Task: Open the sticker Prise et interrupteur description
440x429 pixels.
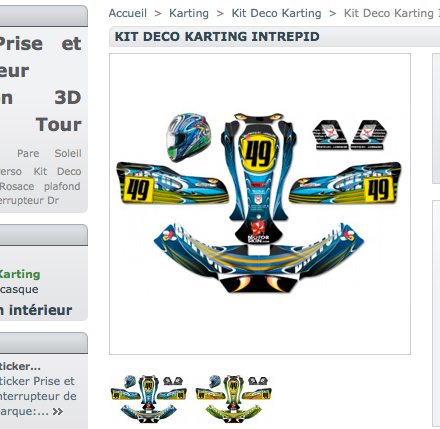Action: [38, 396]
